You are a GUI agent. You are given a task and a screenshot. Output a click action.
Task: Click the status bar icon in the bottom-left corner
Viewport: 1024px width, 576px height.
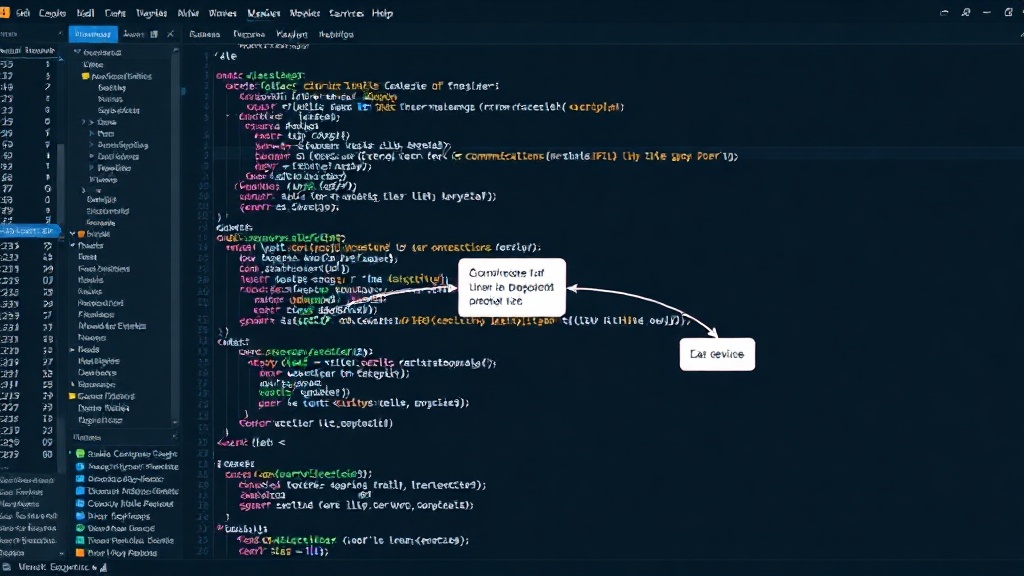point(6,567)
